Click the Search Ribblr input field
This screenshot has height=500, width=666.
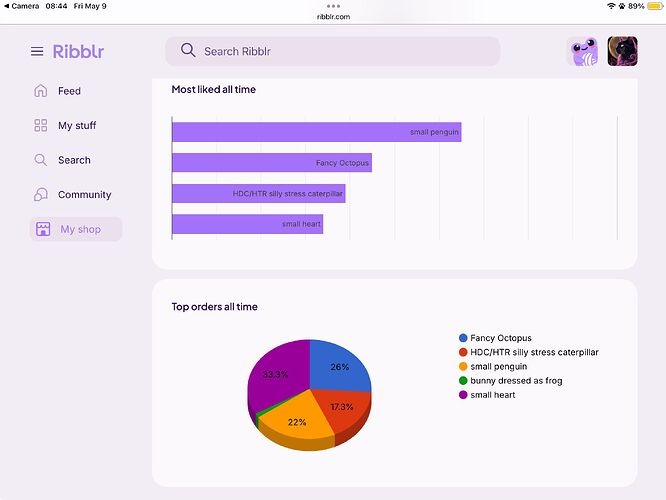point(333,51)
